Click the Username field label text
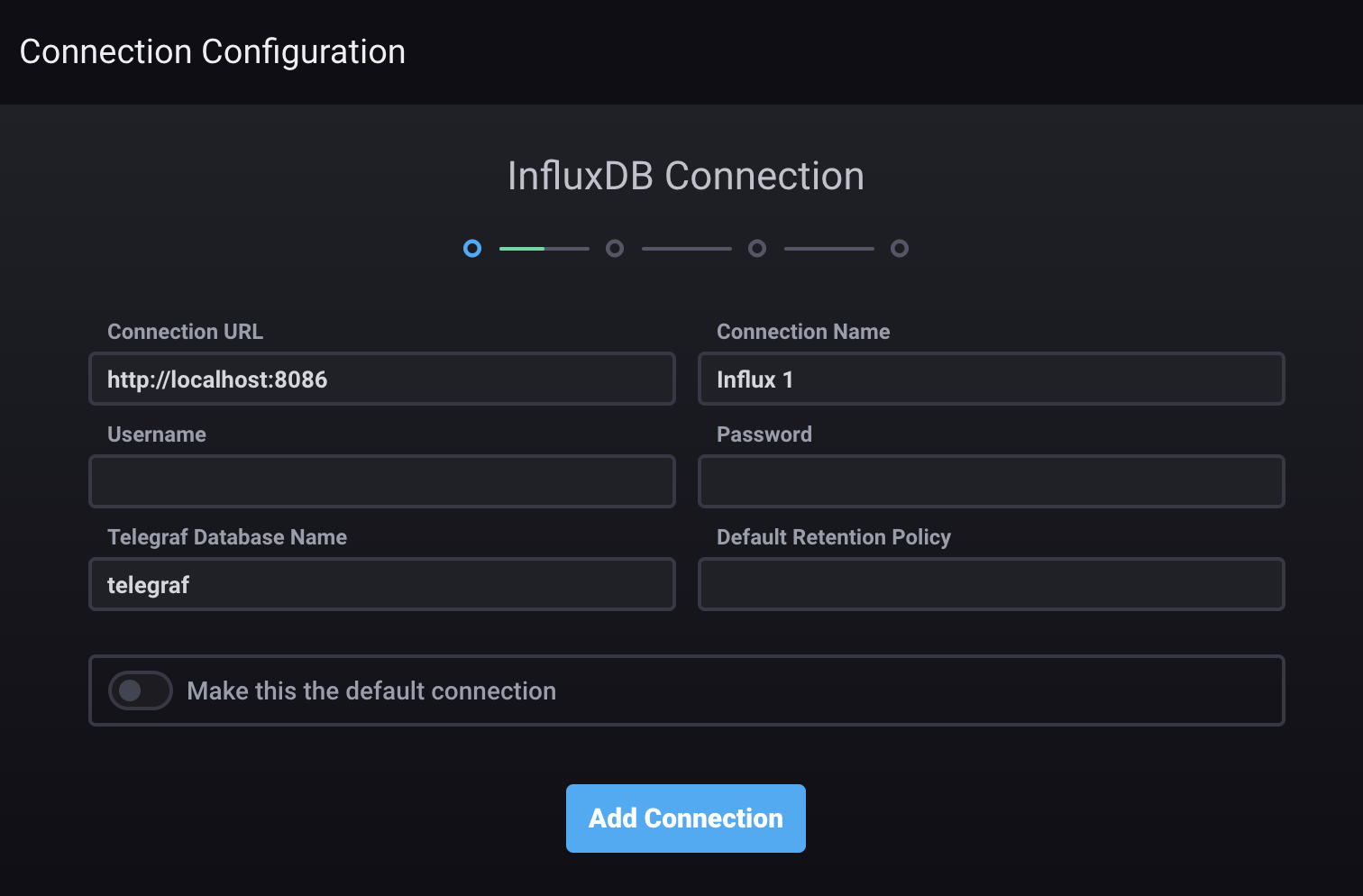The height and width of the screenshot is (896, 1363). click(157, 434)
